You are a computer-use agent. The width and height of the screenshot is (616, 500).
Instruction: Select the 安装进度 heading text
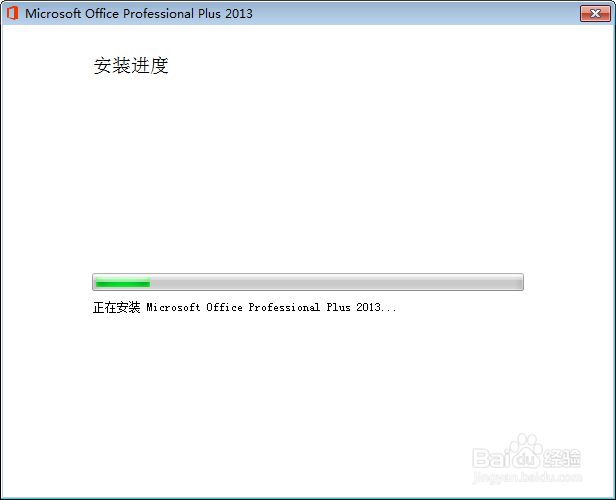click(x=131, y=66)
